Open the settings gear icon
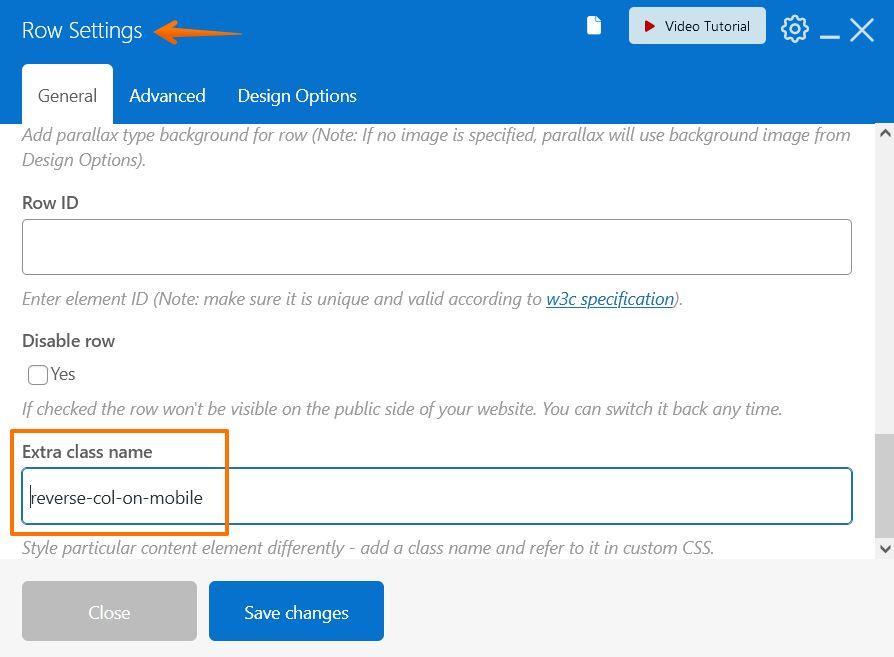894x657 pixels. pyautogui.click(x=795, y=28)
